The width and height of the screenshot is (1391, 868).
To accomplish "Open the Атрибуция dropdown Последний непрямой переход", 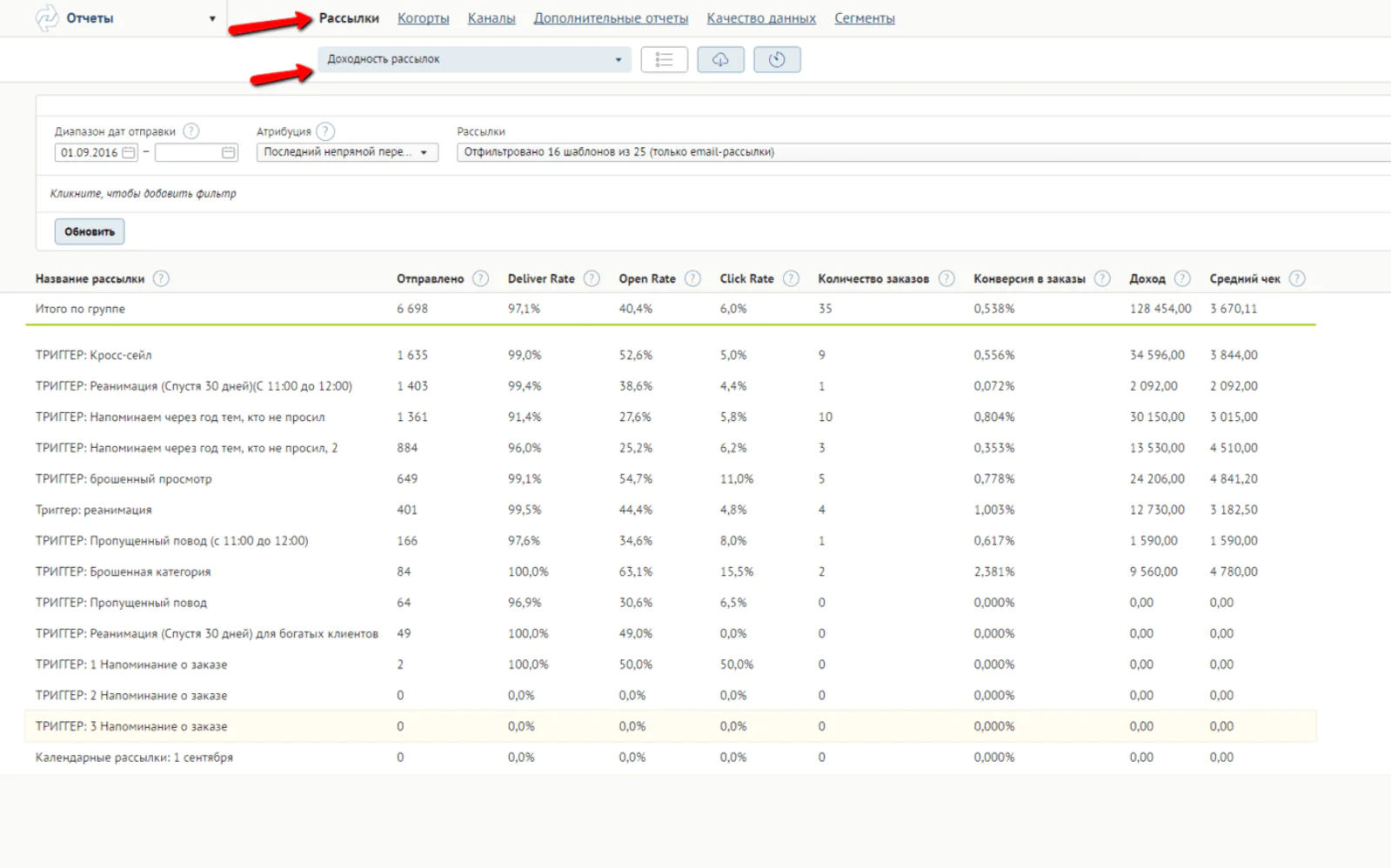I will (347, 152).
